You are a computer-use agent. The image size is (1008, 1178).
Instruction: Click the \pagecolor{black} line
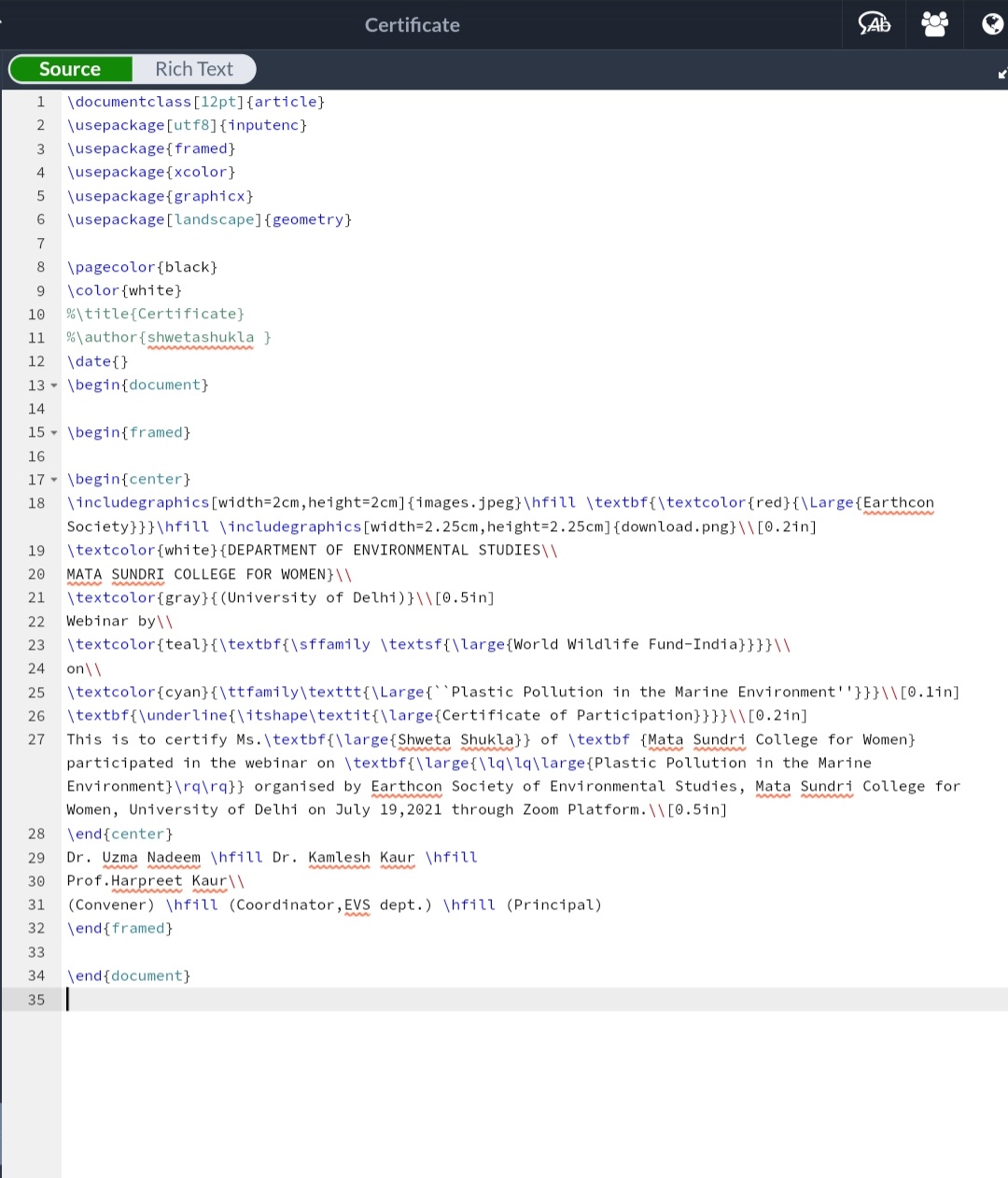click(x=142, y=267)
